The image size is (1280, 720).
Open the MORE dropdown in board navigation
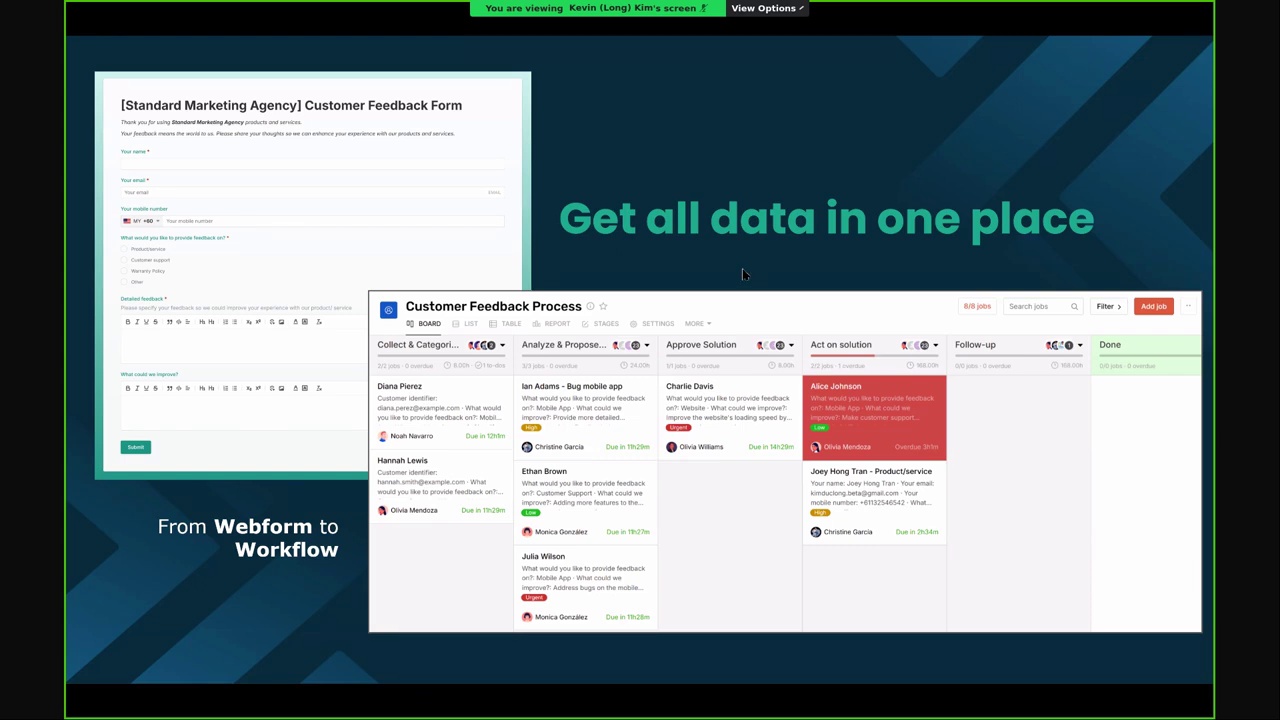(x=697, y=324)
